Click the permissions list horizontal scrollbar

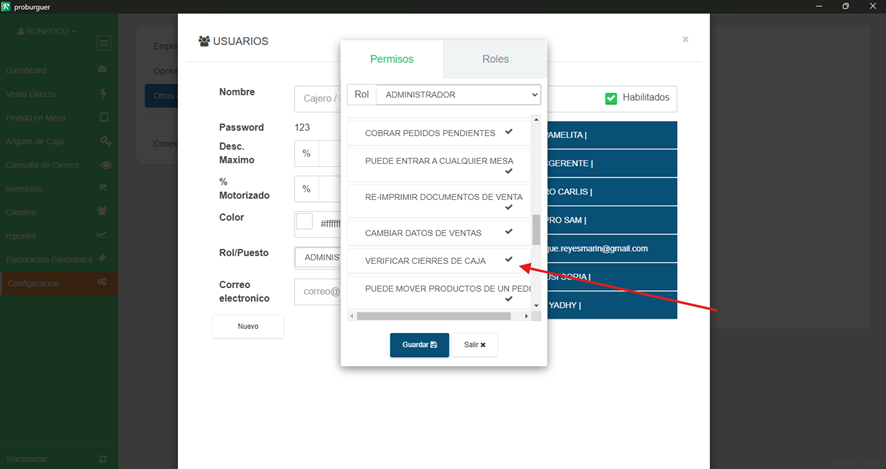click(434, 316)
